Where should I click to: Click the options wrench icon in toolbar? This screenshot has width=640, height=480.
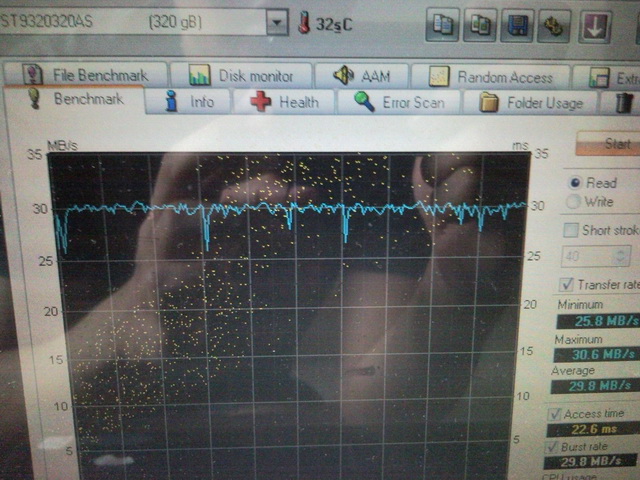556,25
